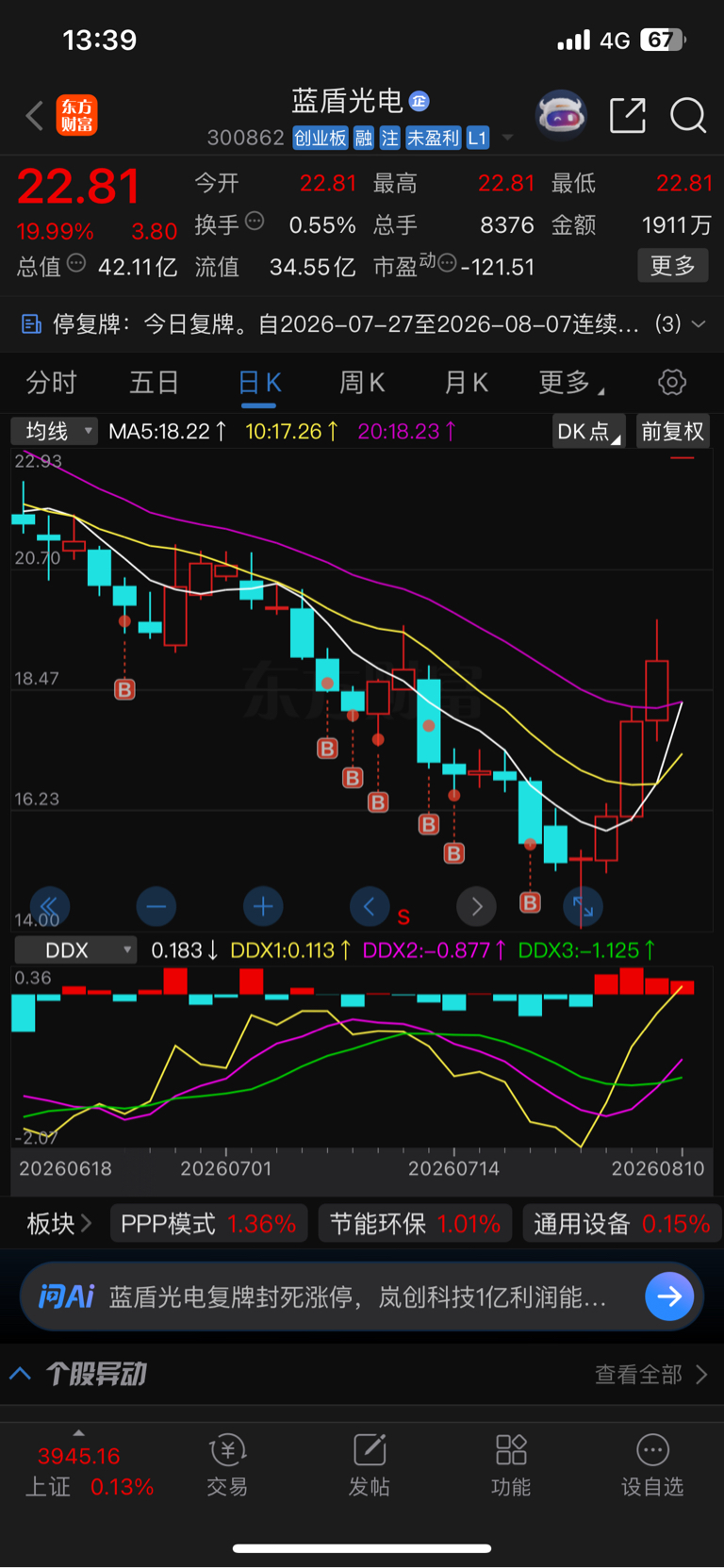Tap the 企 badge next to 蓝盾光电
This screenshot has width=724, height=1568.
(x=420, y=101)
